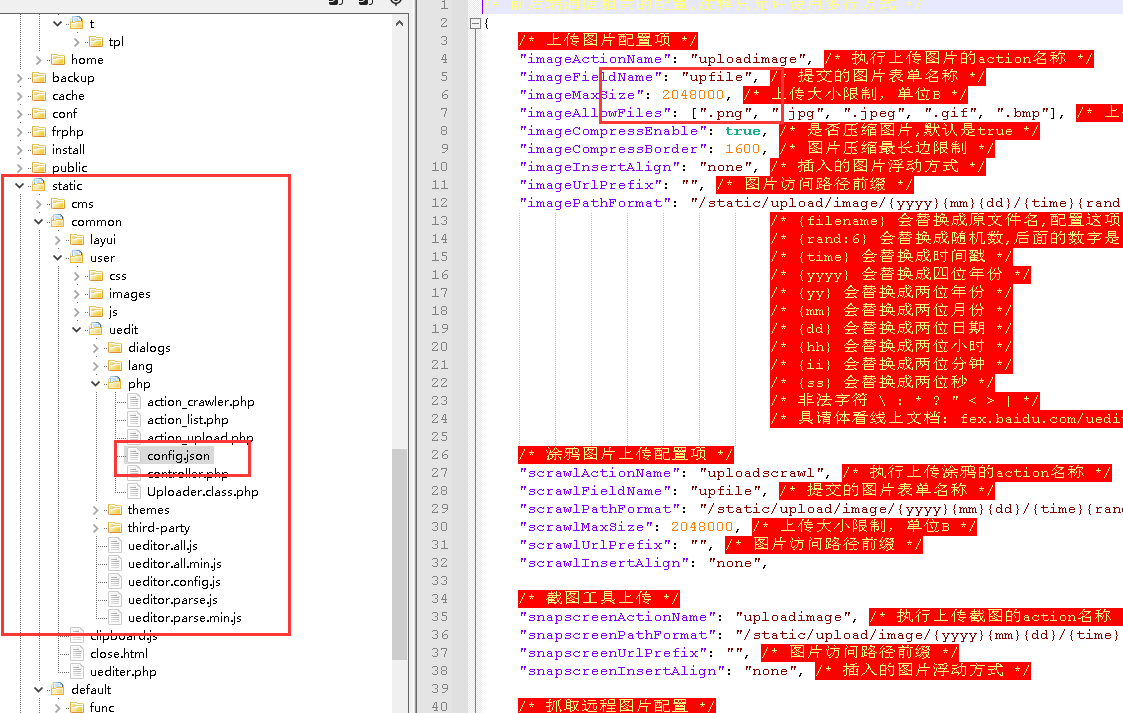Select the func folder label
The image size is (1123, 713).
tap(102, 707)
